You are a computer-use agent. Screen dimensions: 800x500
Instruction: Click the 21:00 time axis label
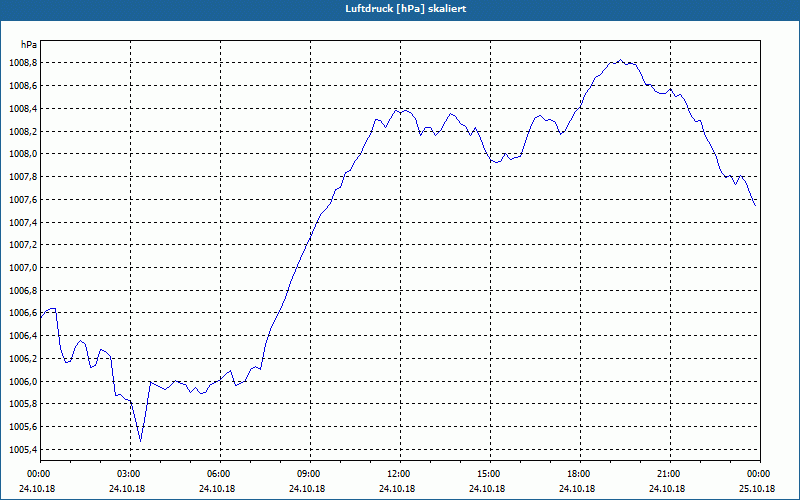(670, 474)
